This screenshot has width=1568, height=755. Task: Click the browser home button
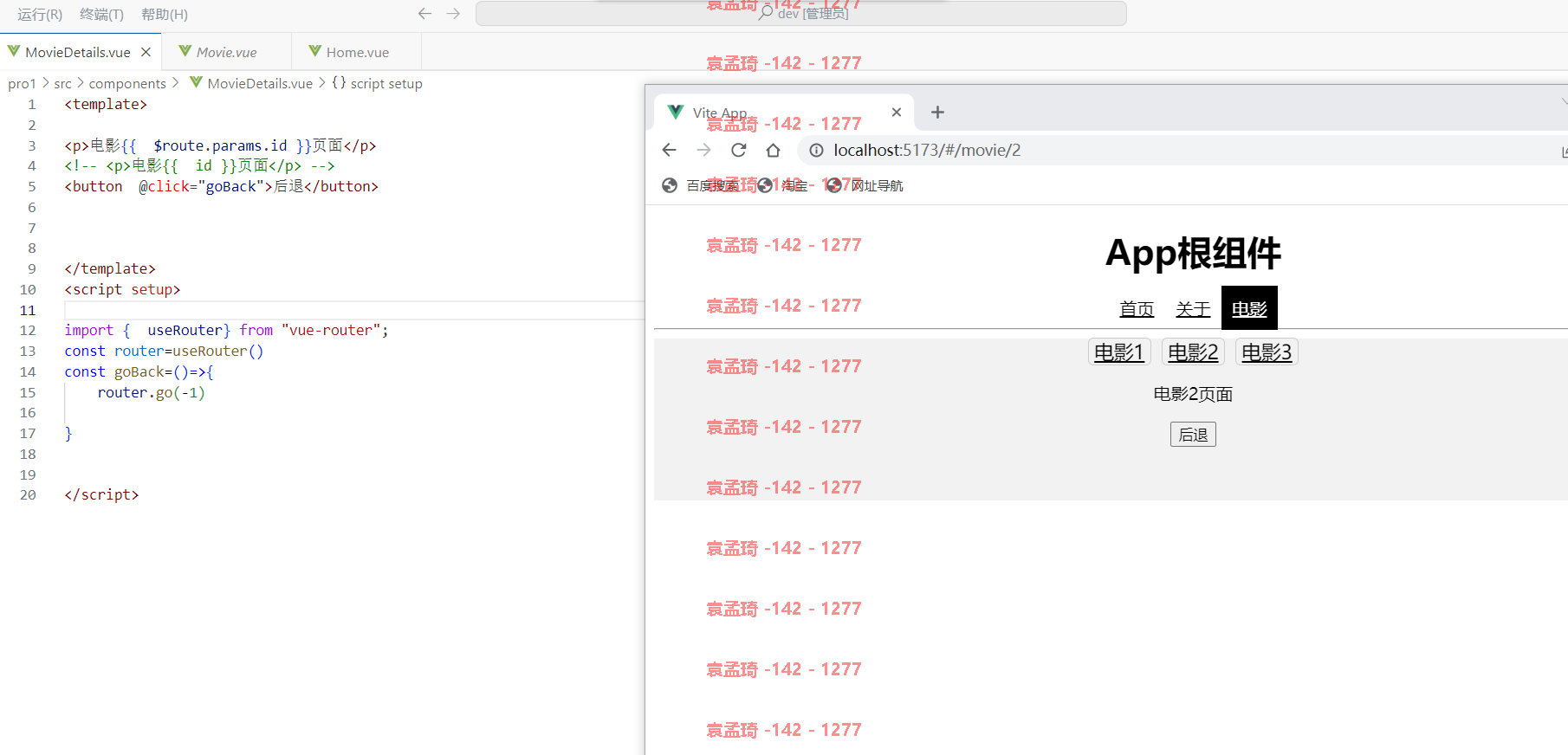point(773,150)
